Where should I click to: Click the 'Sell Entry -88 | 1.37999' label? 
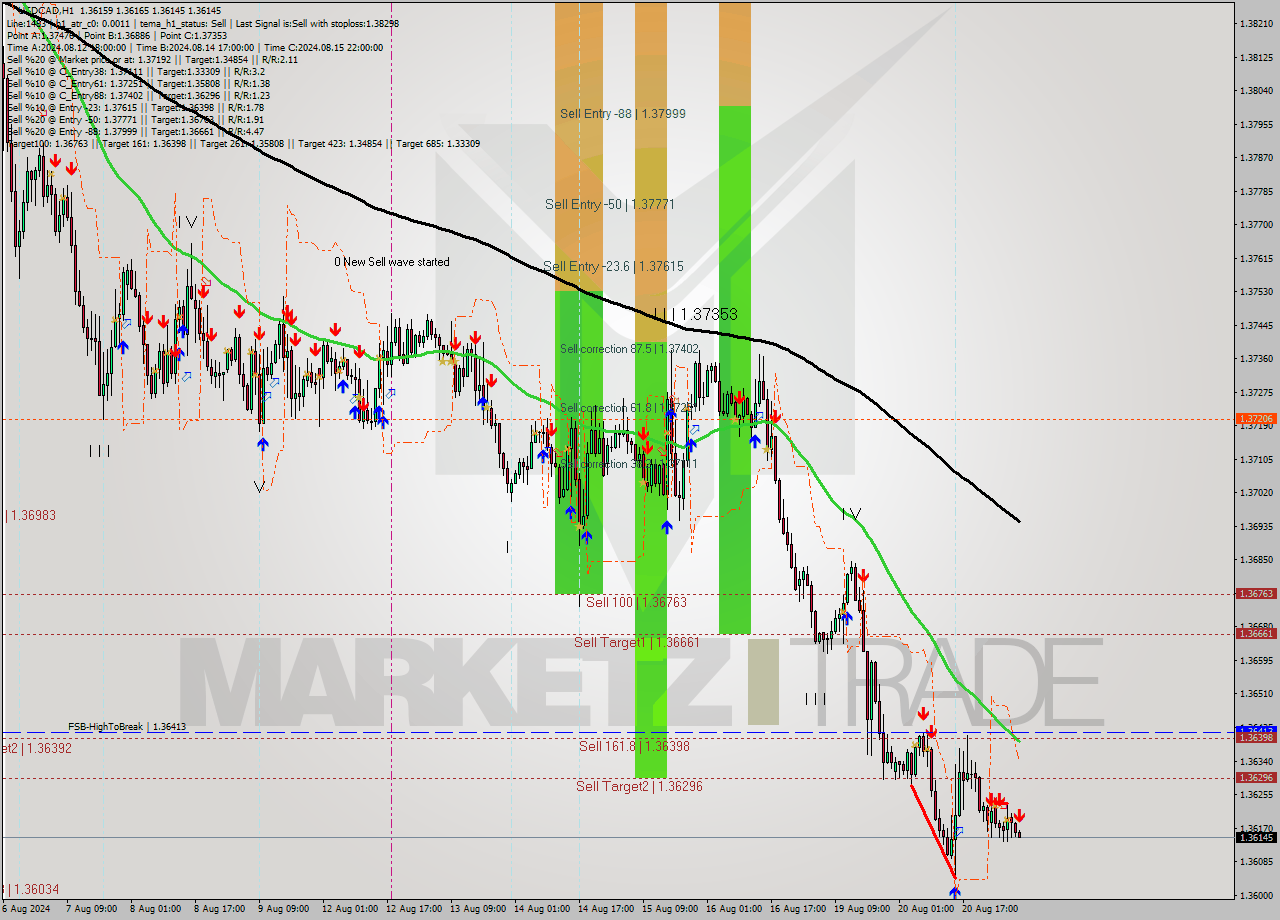[x=622, y=114]
